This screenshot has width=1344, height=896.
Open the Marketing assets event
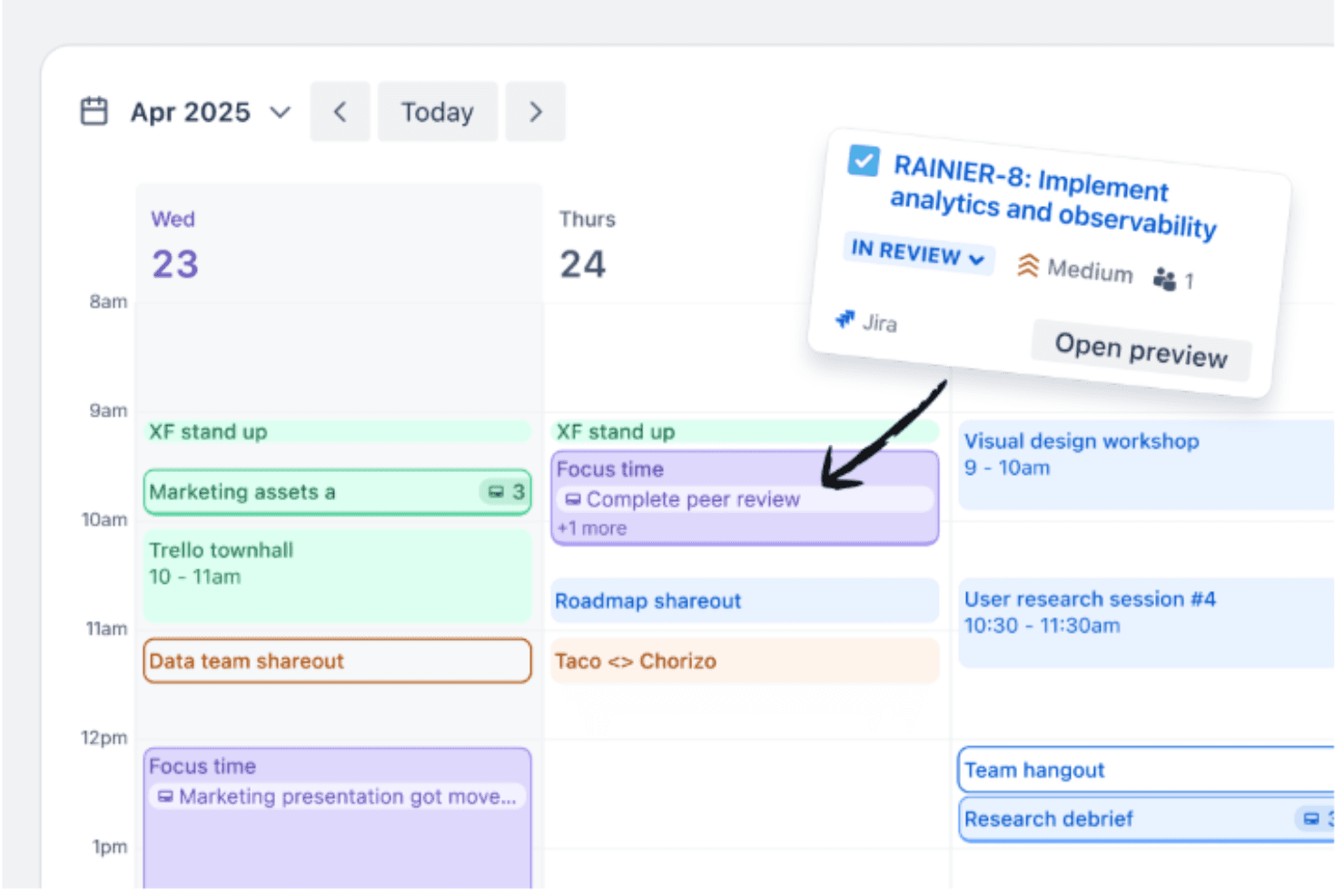pos(337,492)
